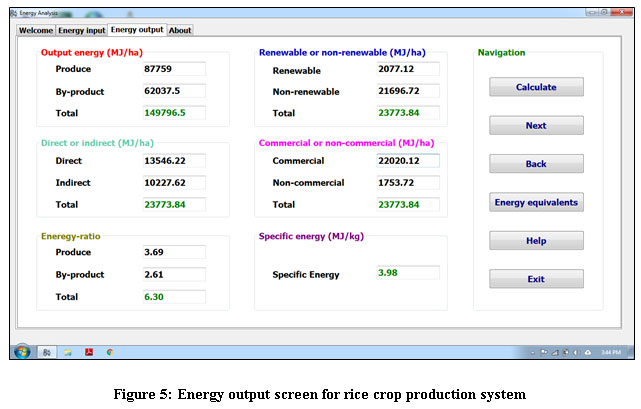Click the Specific Energy value field
The width and height of the screenshot is (641, 409).
point(406,273)
